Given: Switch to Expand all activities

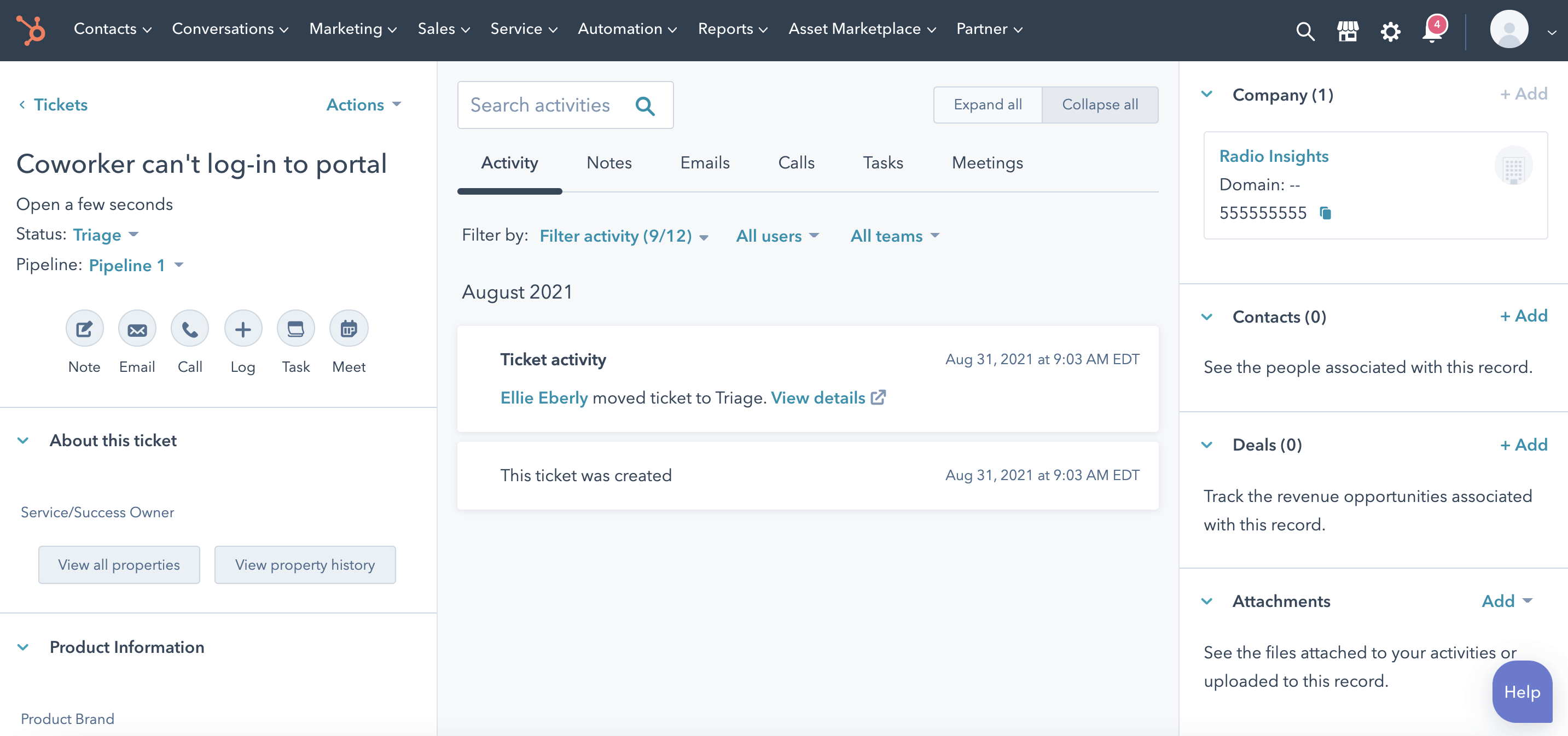Looking at the screenshot, I should pos(988,104).
